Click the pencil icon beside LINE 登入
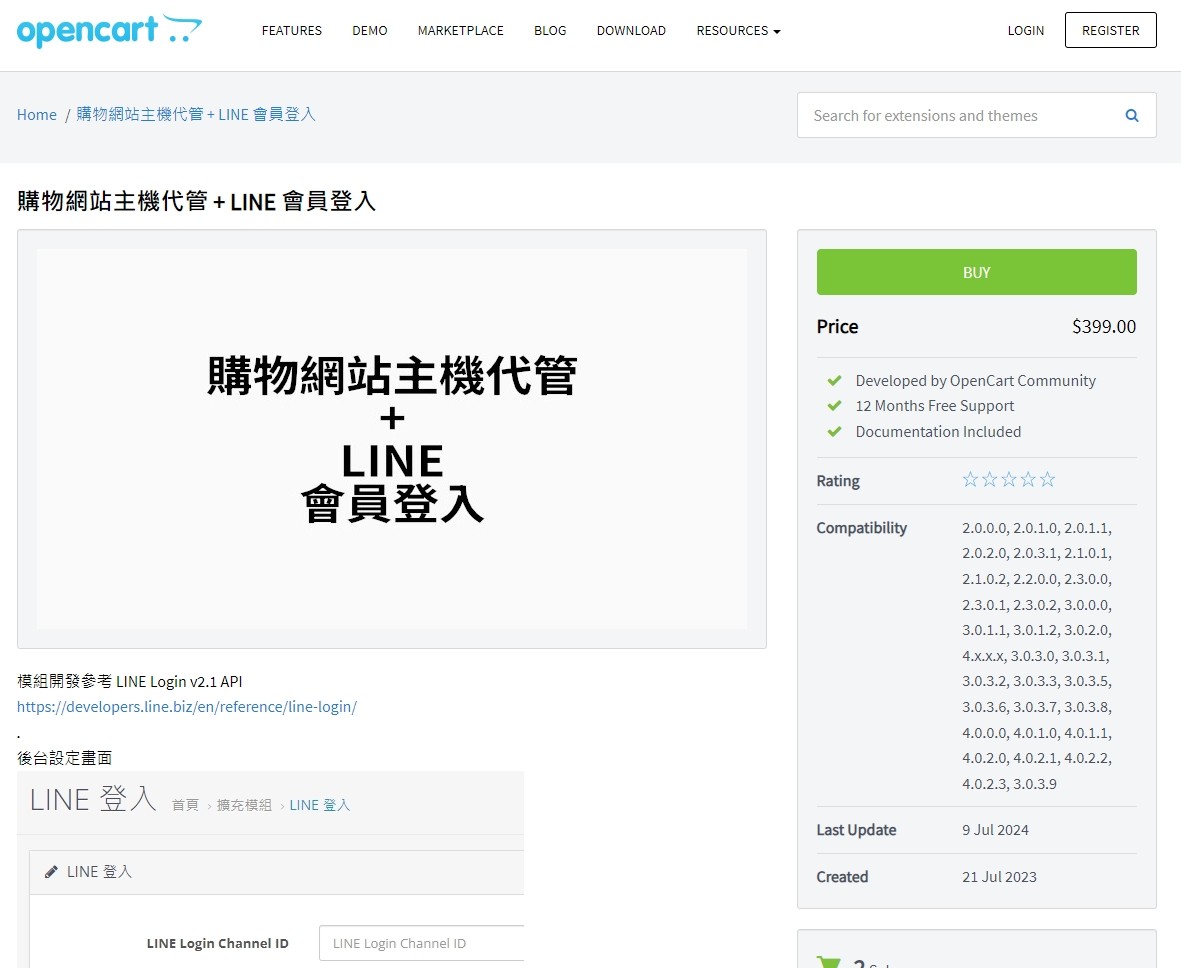The image size is (1181, 968). tap(51, 872)
